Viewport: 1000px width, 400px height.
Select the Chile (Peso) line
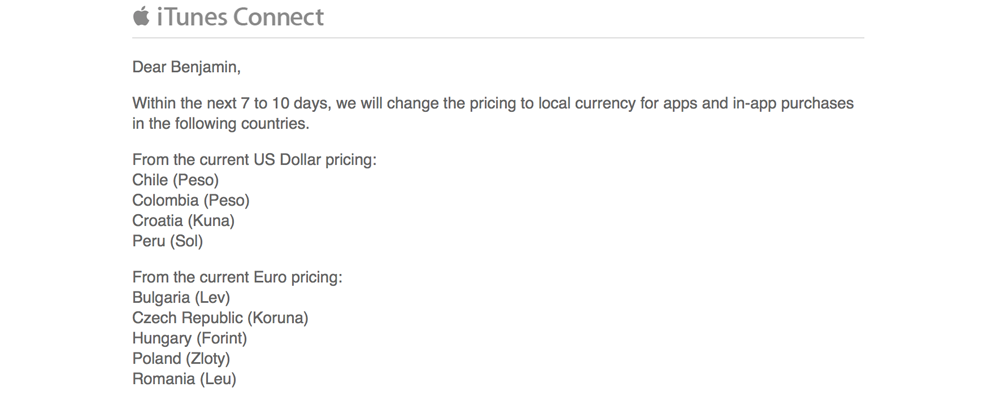pyautogui.click(x=175, y=180)
